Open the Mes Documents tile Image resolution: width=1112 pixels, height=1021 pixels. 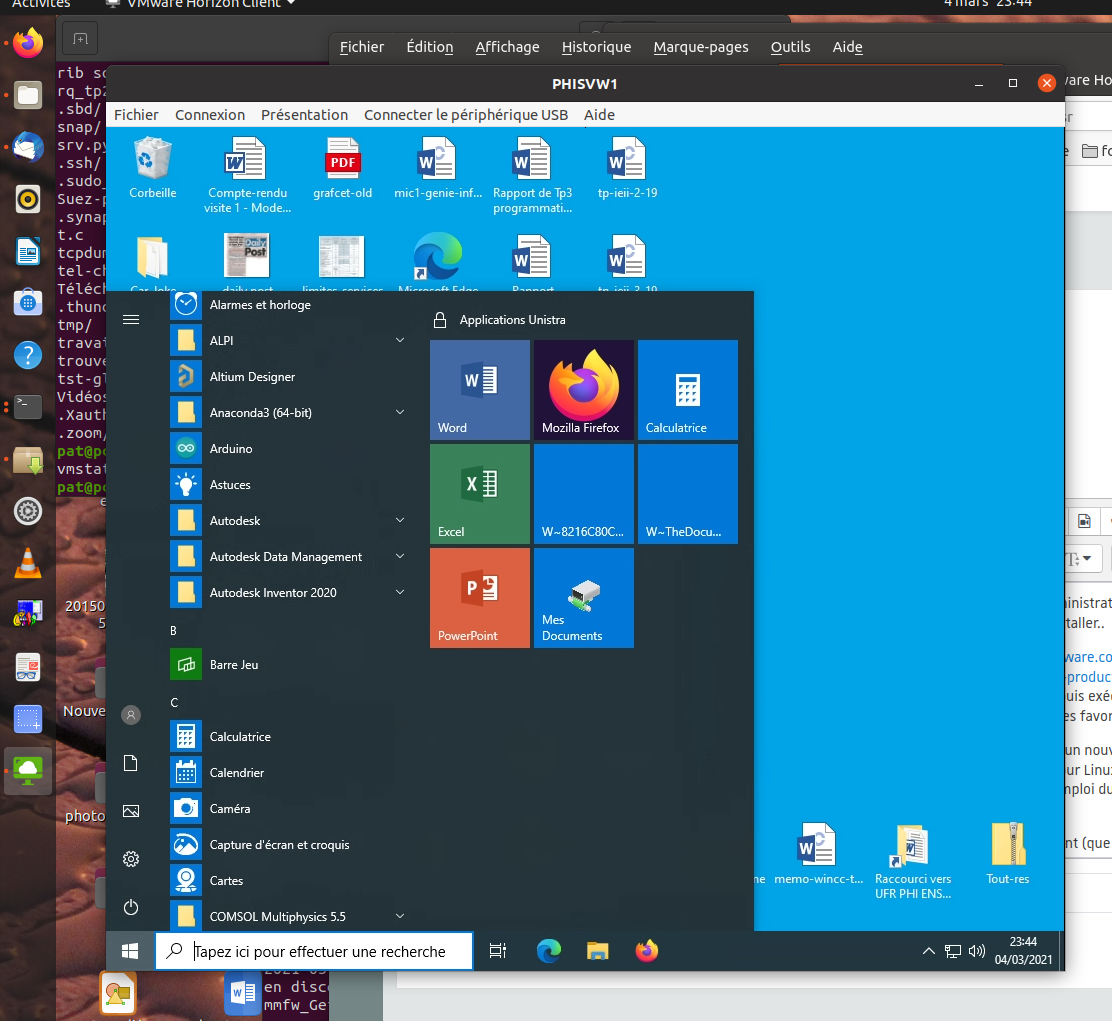584,598
